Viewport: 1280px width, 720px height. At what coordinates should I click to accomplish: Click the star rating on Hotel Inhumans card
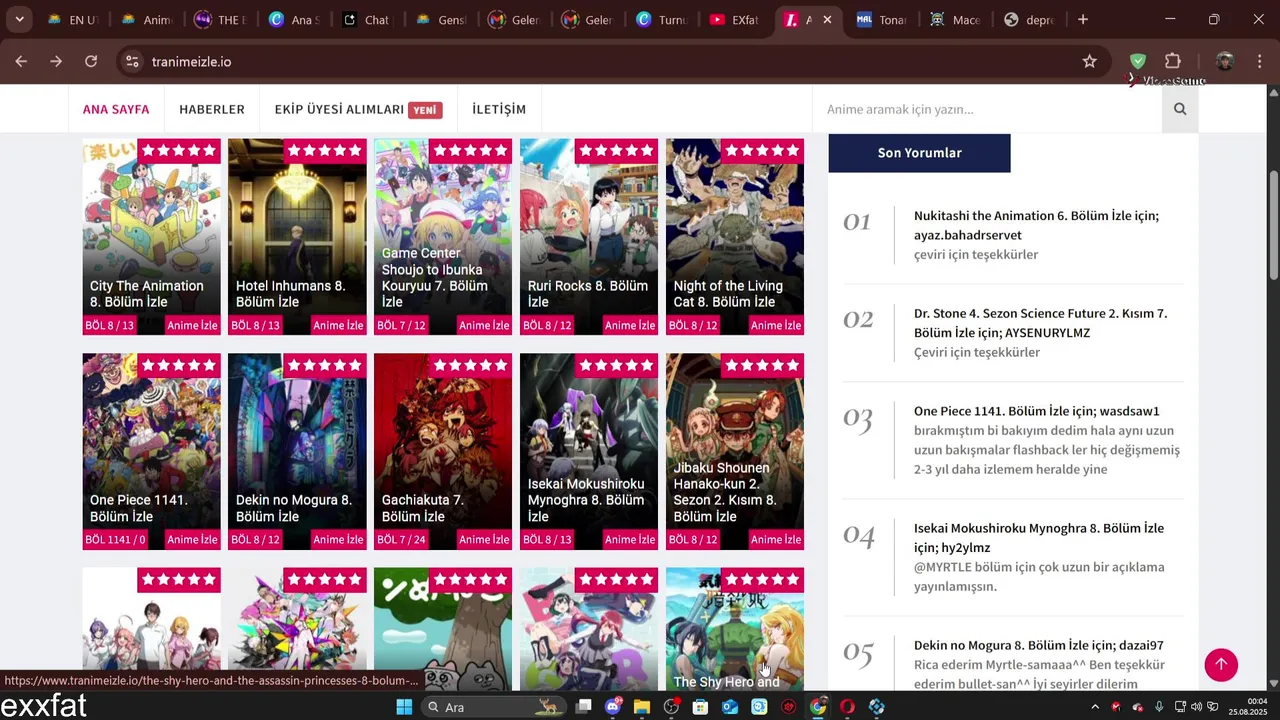coord(325,151)
